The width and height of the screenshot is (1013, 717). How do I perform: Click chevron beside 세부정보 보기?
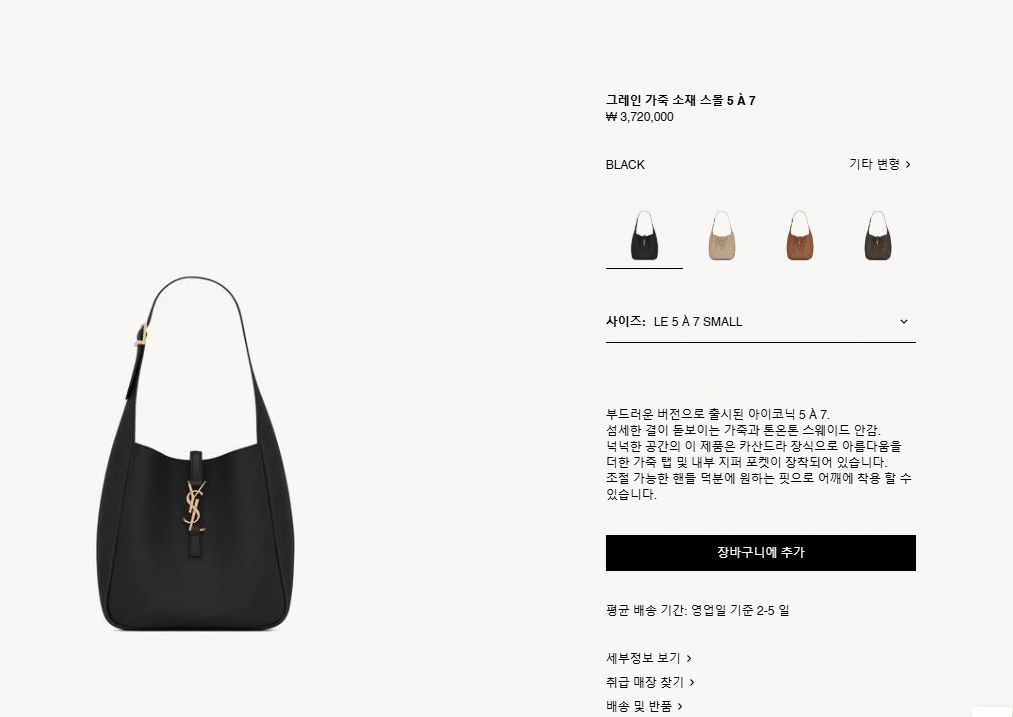689,659
